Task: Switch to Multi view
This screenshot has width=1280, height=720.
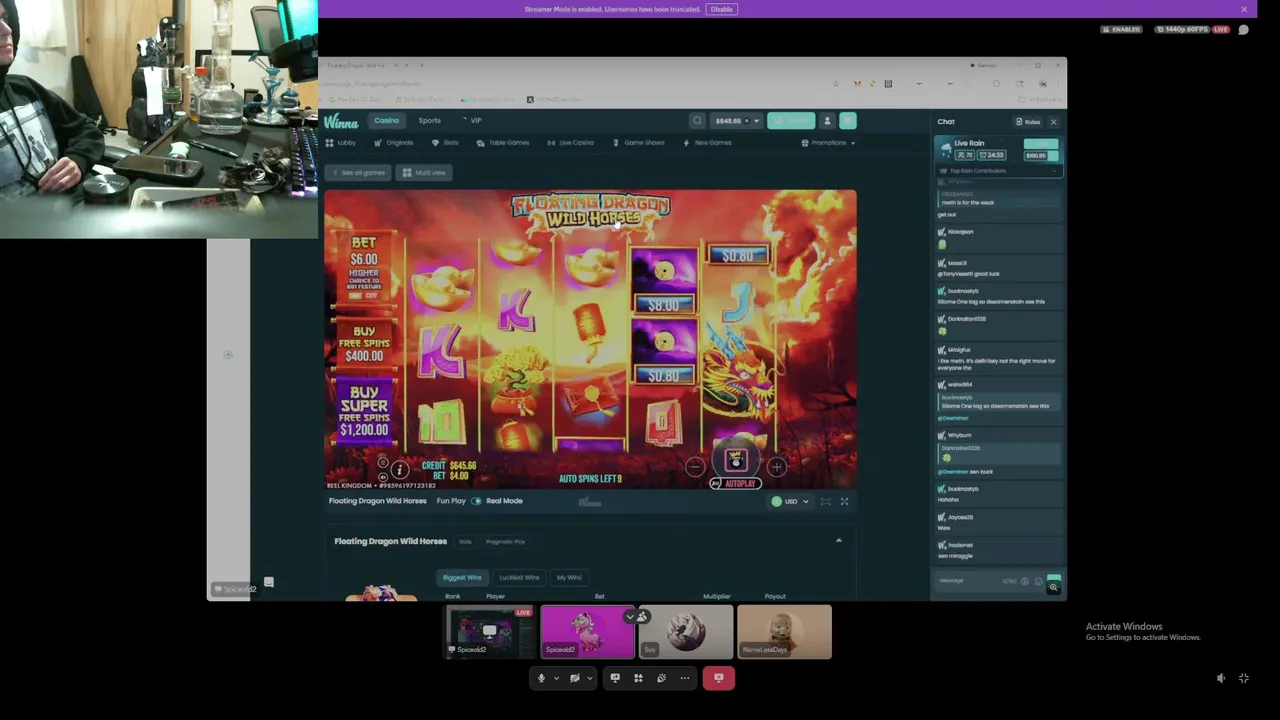Action: 424,173
